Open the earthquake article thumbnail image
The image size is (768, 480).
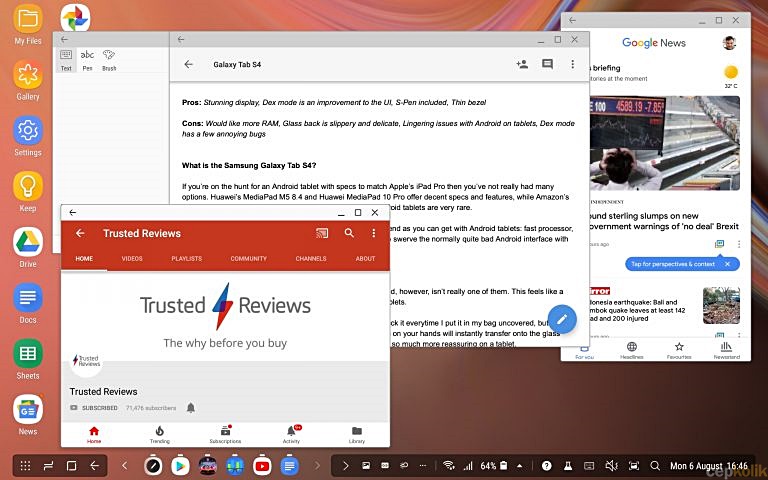click(721, 306)
